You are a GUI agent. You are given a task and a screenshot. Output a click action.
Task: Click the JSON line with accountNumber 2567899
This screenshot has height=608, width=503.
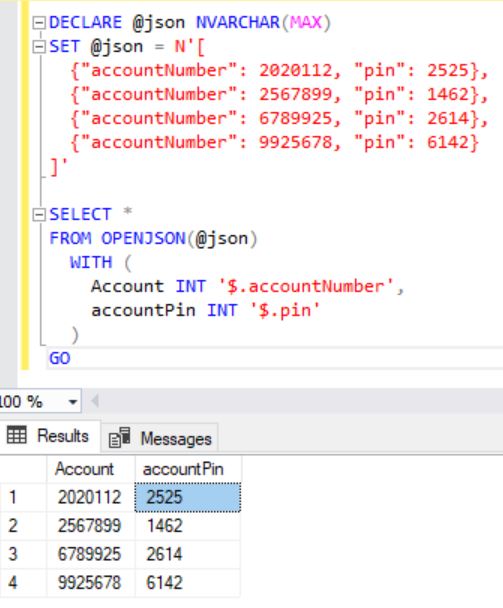279,95
